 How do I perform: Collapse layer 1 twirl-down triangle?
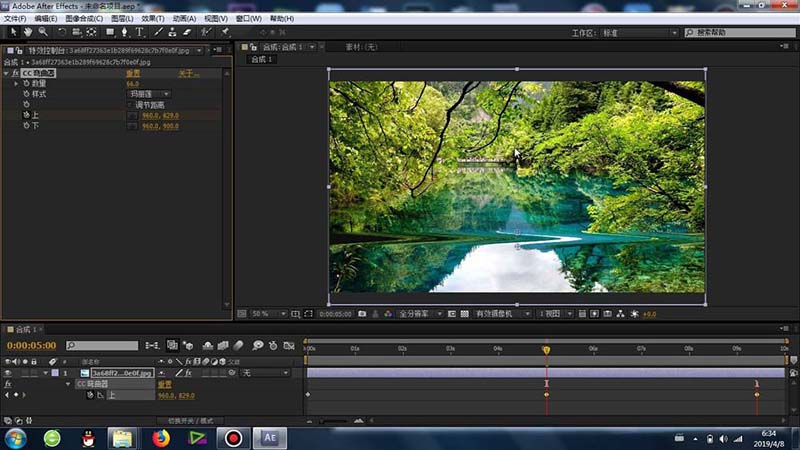tap(45, 373)
